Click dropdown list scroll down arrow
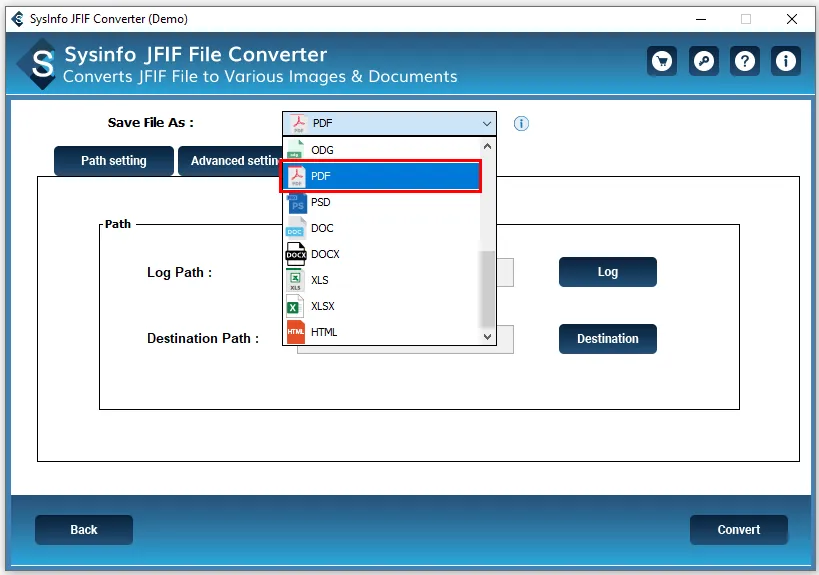Screen dimensions: 819x575 tap(487, 337)
